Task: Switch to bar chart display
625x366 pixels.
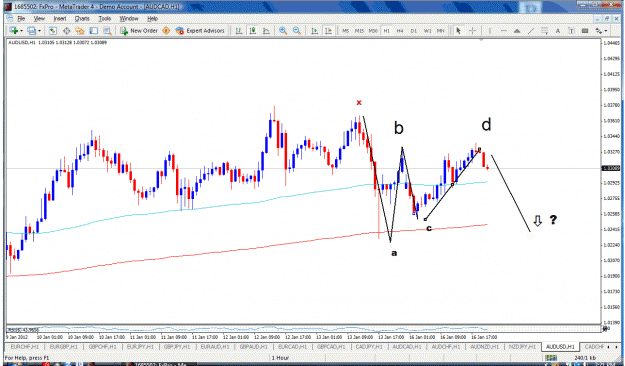Action: pyautogui.click(x=239, y=31)
